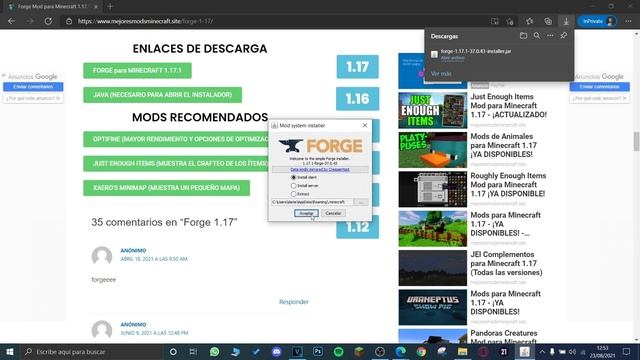This screenshot has width=640, height=360.
Task: Click the page vertical scrollbar thumb
Action: (636, 141)
